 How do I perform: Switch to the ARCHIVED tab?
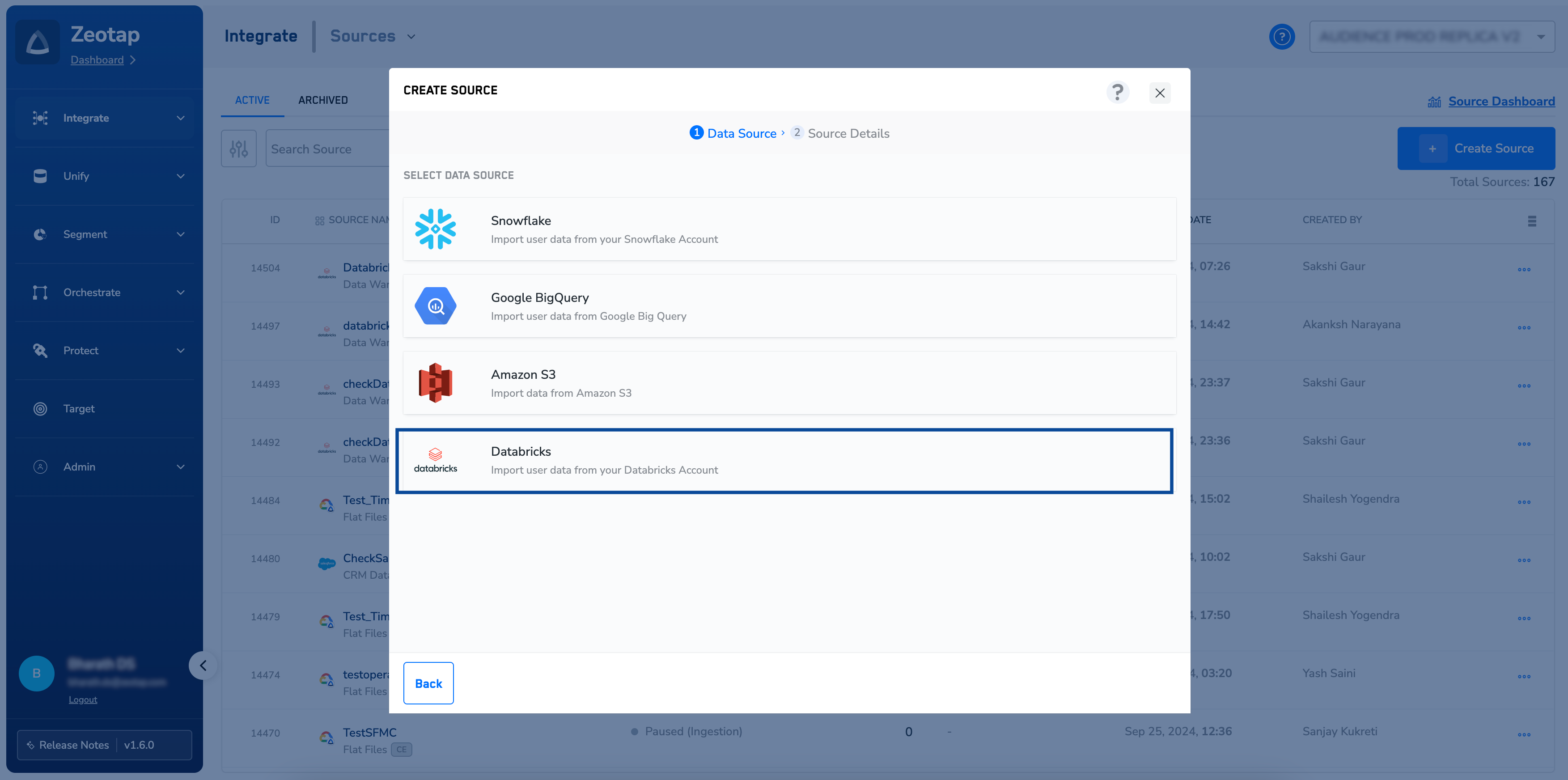point(322,100)
